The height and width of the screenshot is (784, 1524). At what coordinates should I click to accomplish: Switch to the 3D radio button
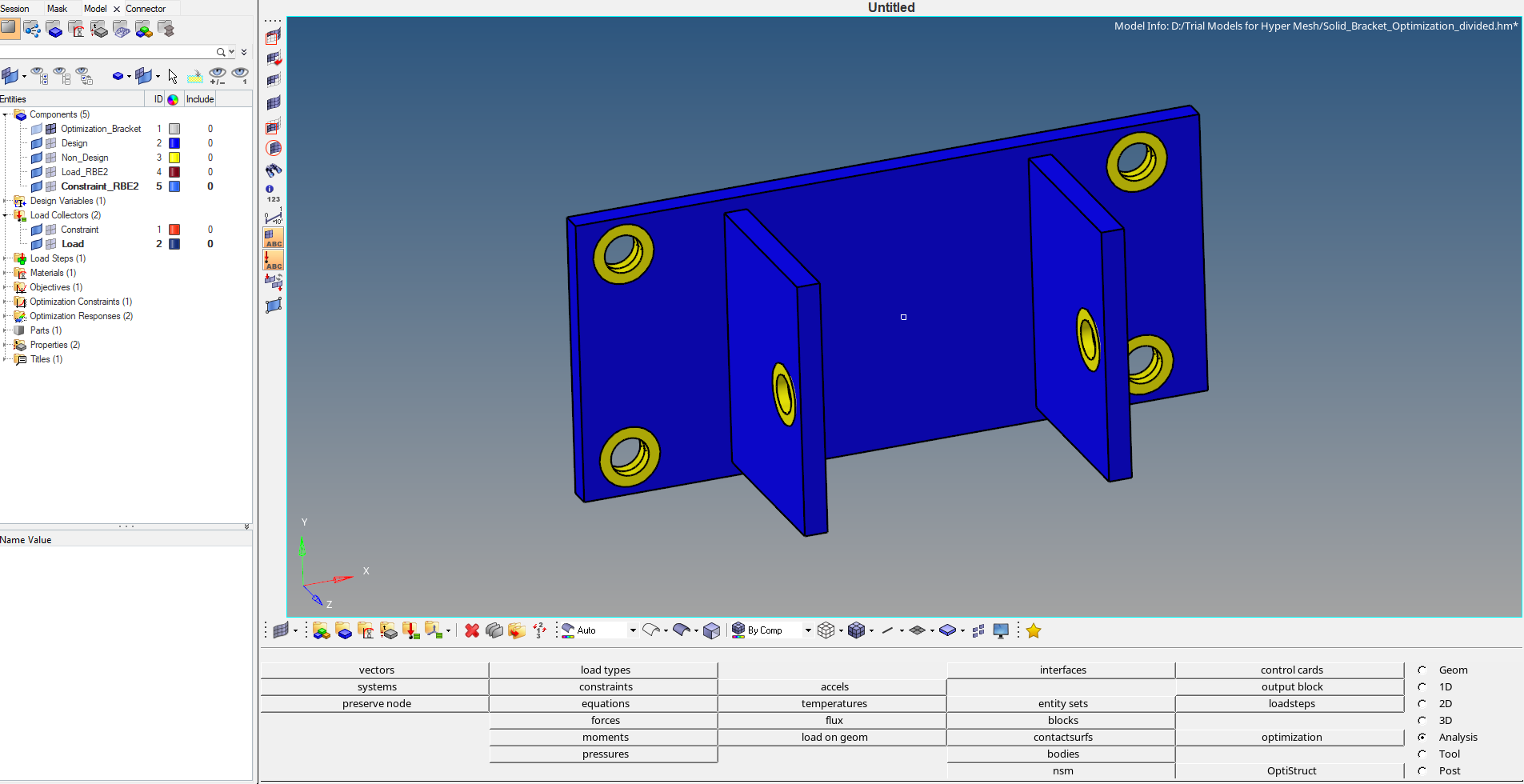coord(1422,720)
